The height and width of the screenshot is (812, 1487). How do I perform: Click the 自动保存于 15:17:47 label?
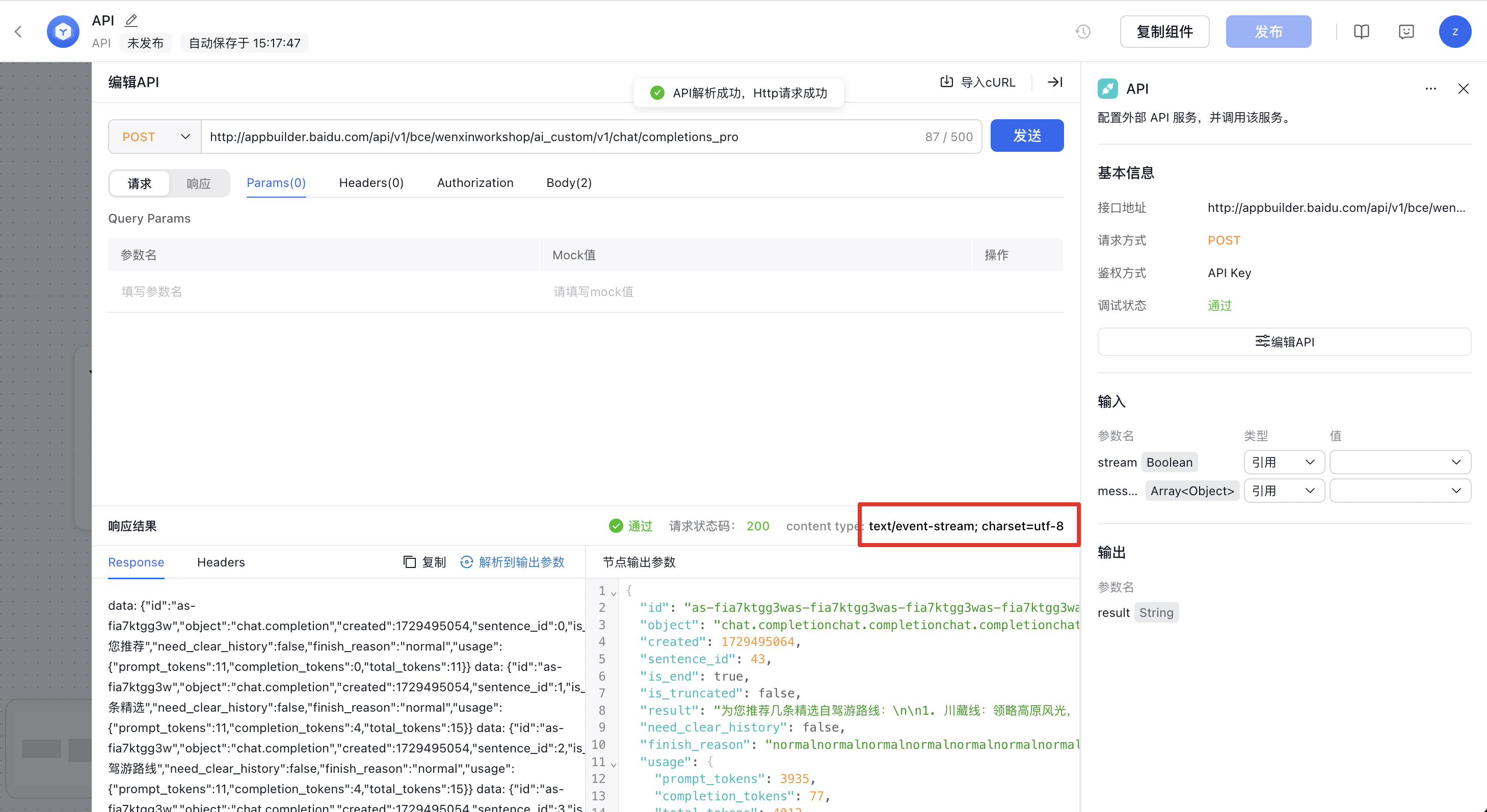245,43
